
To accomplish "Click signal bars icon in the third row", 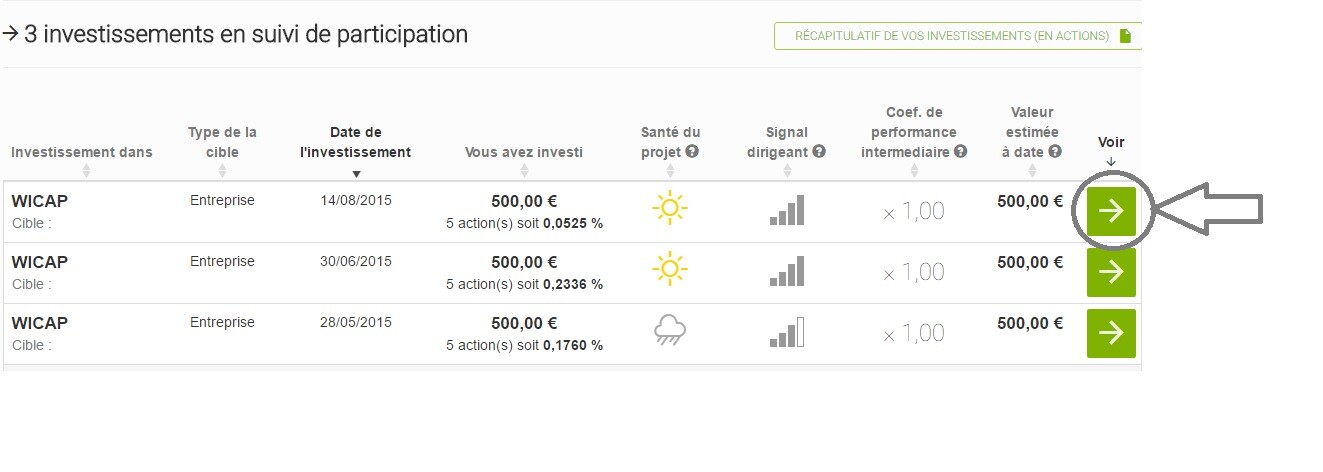I will point(787,332).
